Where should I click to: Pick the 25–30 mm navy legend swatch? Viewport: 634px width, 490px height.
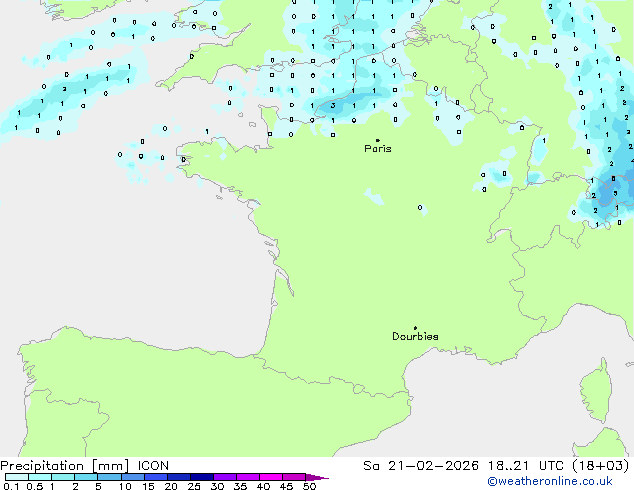[x=201, y=477]
